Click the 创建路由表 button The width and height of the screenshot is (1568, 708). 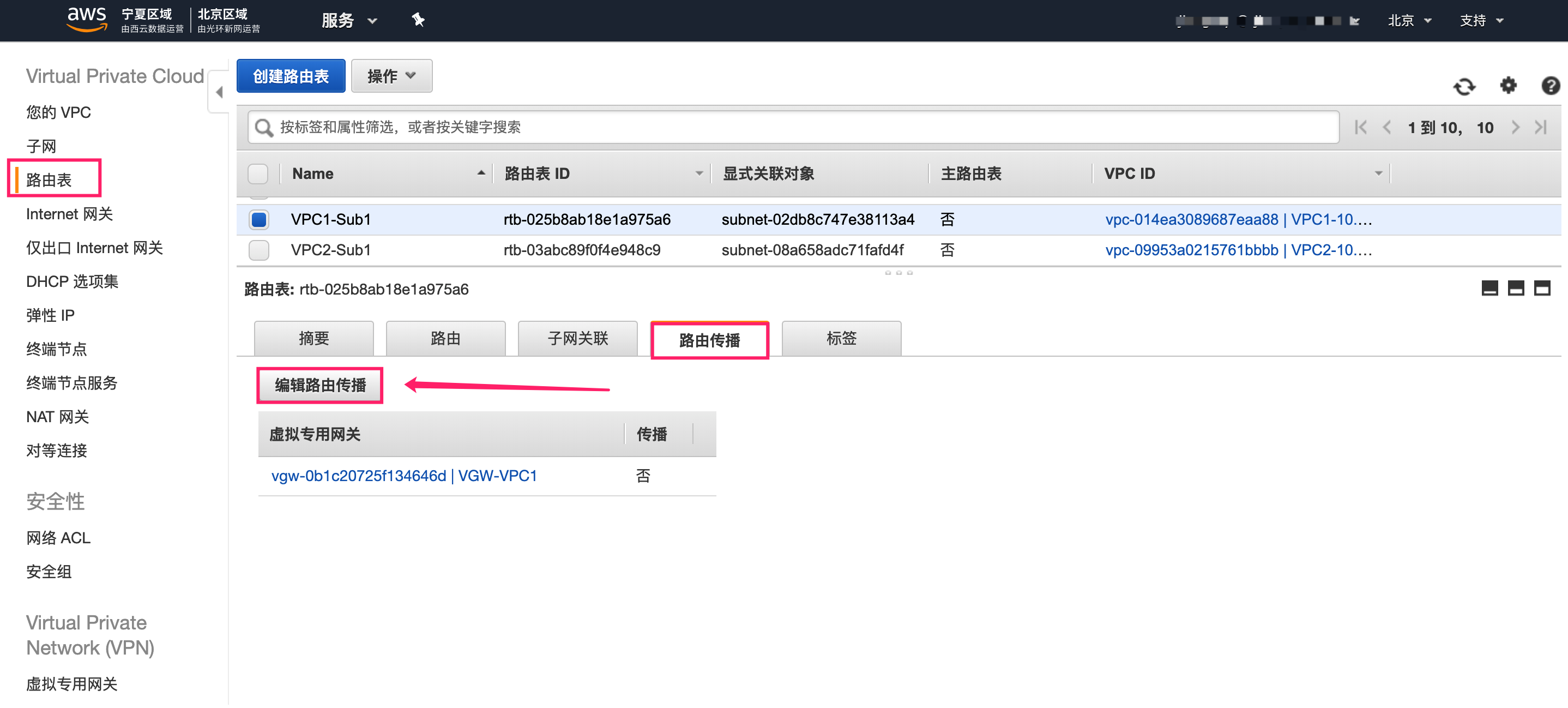291,76
